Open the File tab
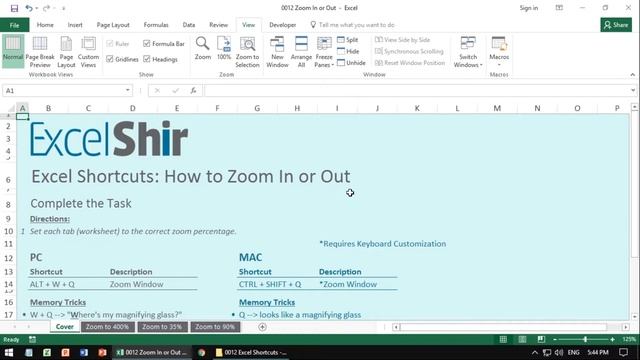640x360 pixels. point(14,25)
